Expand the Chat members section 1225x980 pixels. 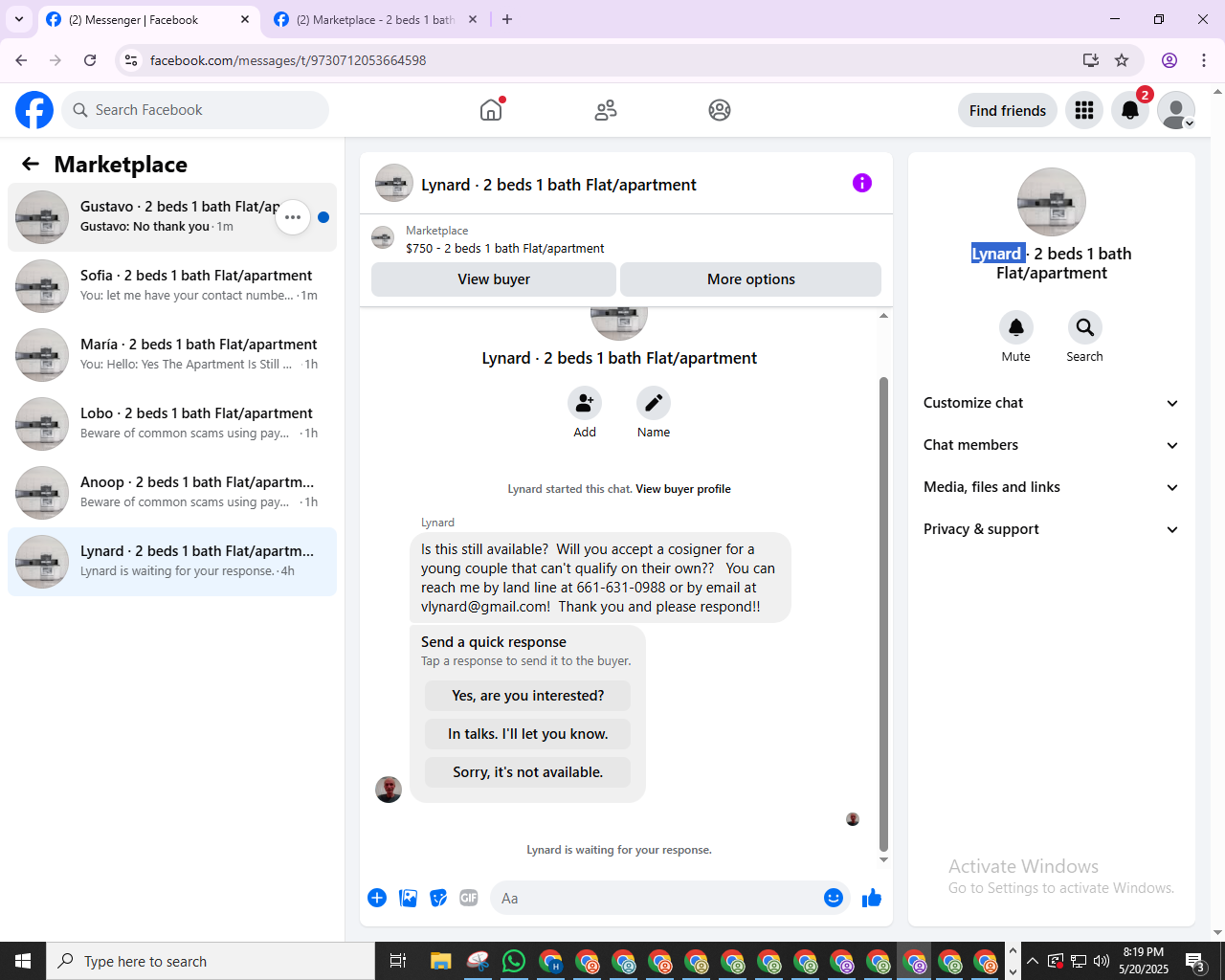tap(1052, 445)
